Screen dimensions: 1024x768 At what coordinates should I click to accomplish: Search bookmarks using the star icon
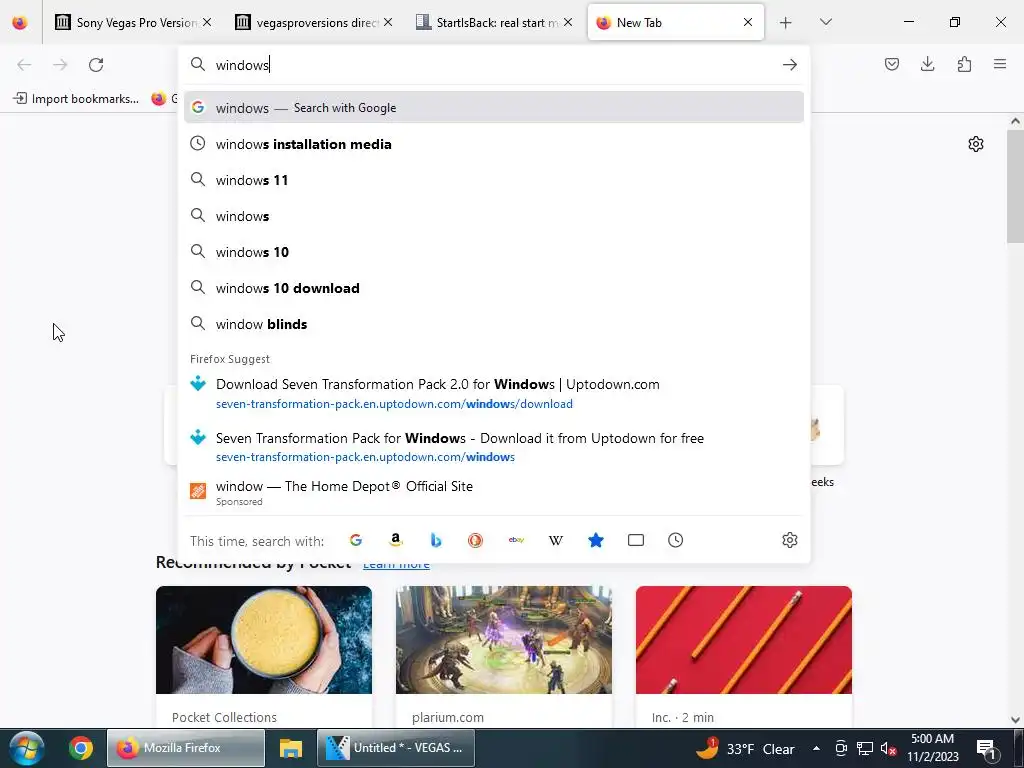tap(596, 540)
